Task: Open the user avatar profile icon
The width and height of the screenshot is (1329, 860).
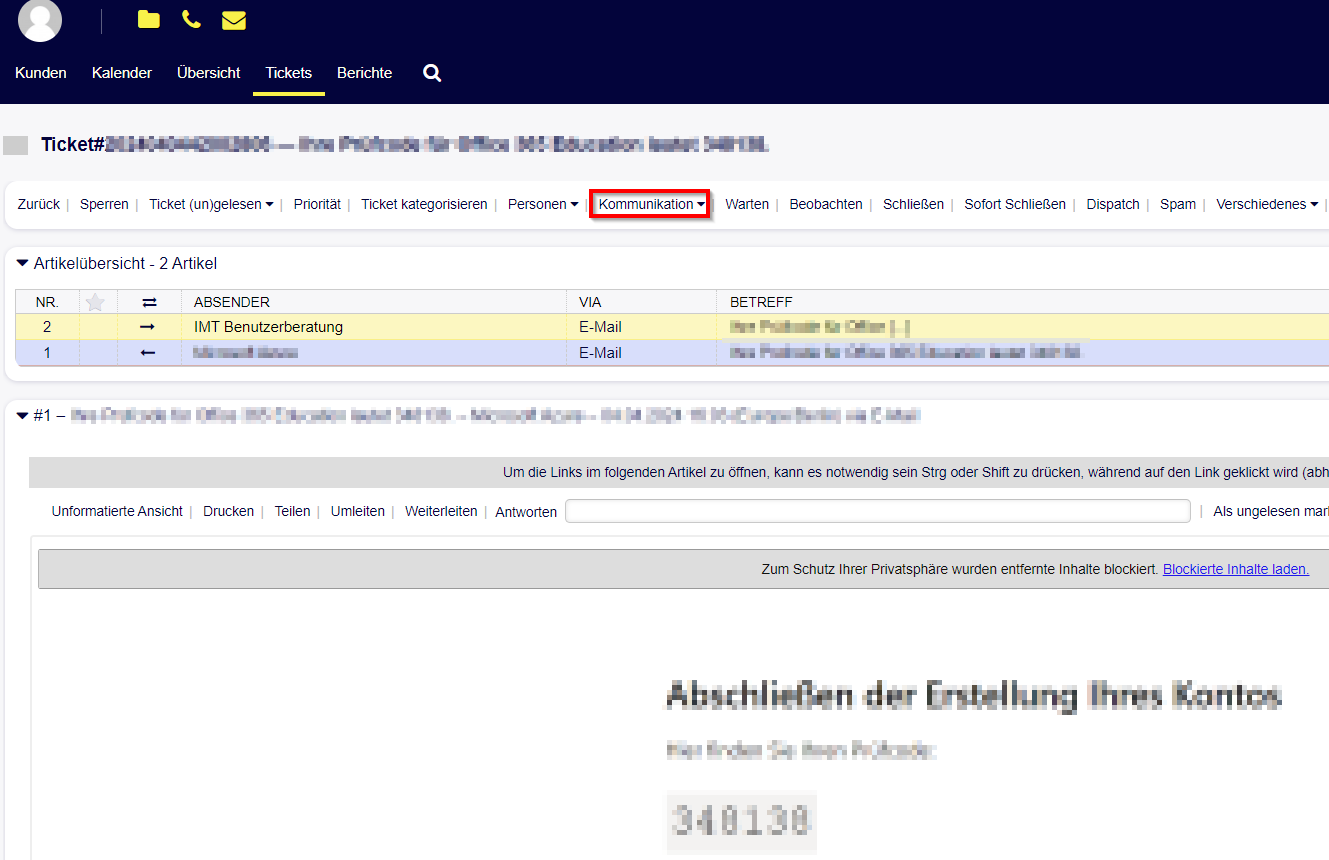Action: (x=40, y=20)
